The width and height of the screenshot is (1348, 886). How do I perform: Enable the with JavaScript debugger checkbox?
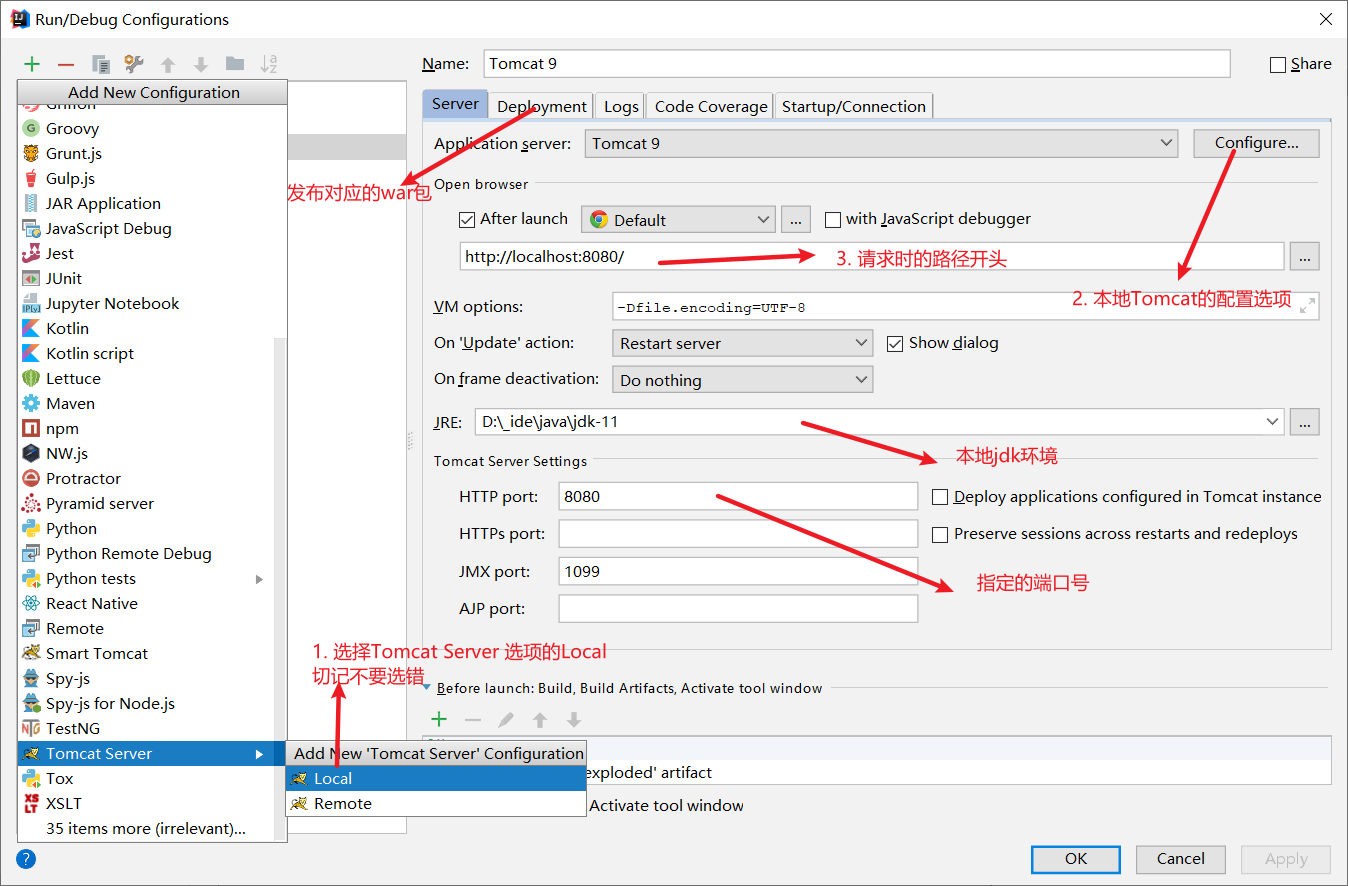tap(833, 219)
